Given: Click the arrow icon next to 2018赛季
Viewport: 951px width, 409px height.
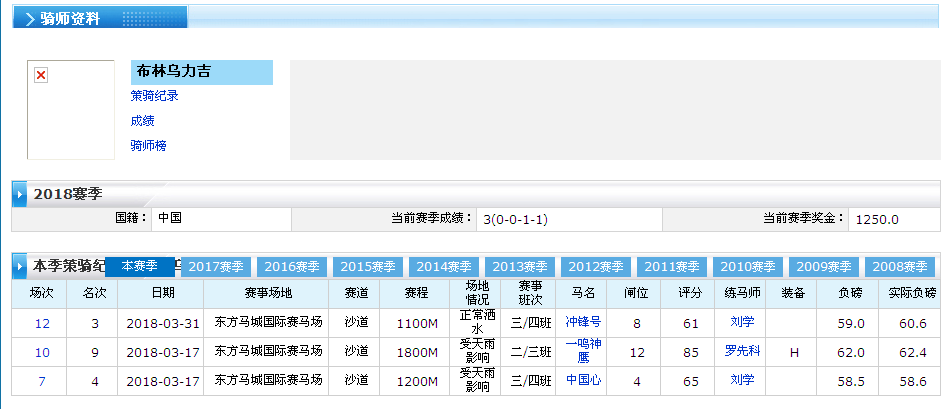Looking at the screenshot, I should click(x=20, y=194).
